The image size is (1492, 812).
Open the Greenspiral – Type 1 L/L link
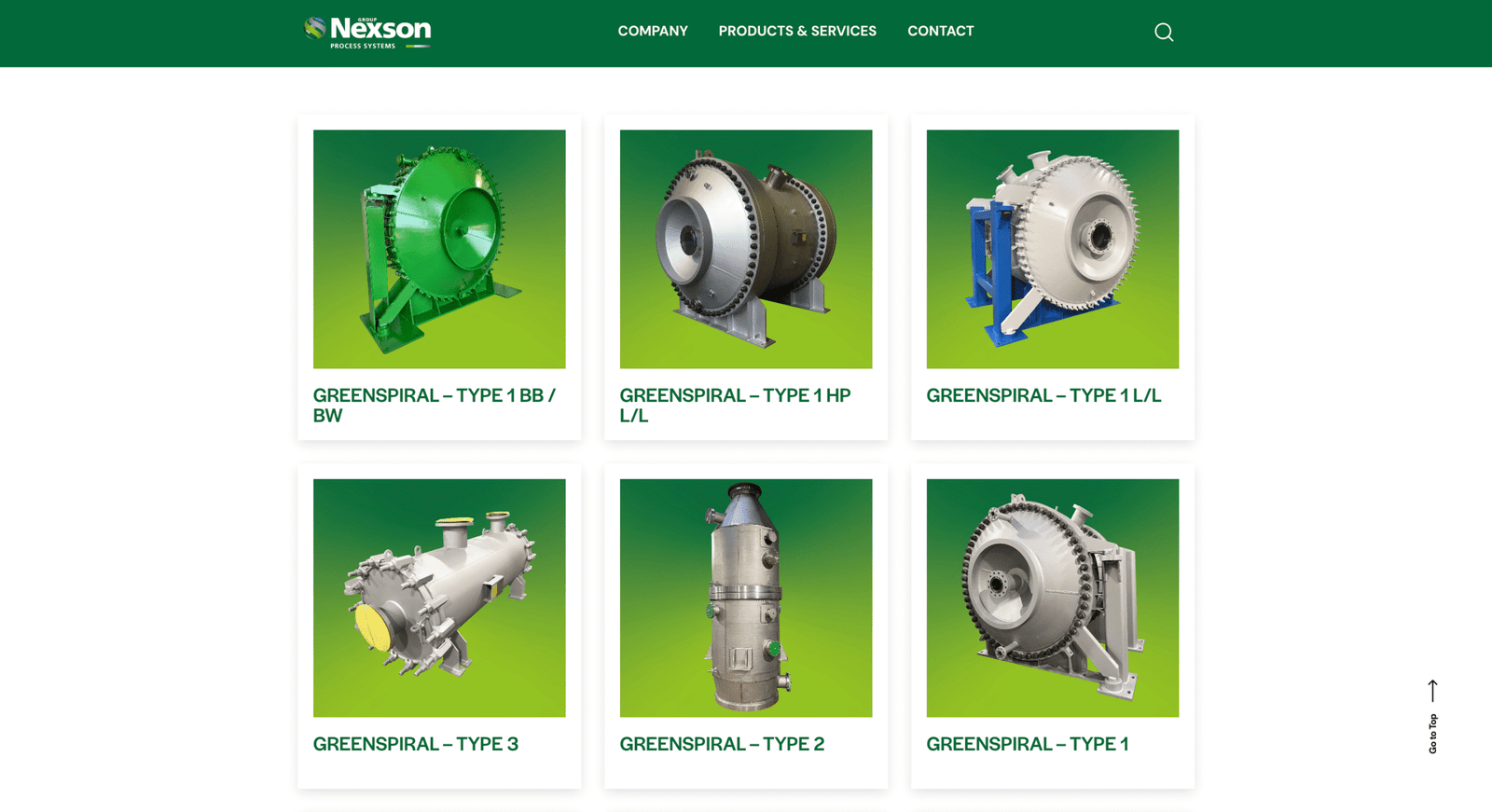pos(1043,395)
